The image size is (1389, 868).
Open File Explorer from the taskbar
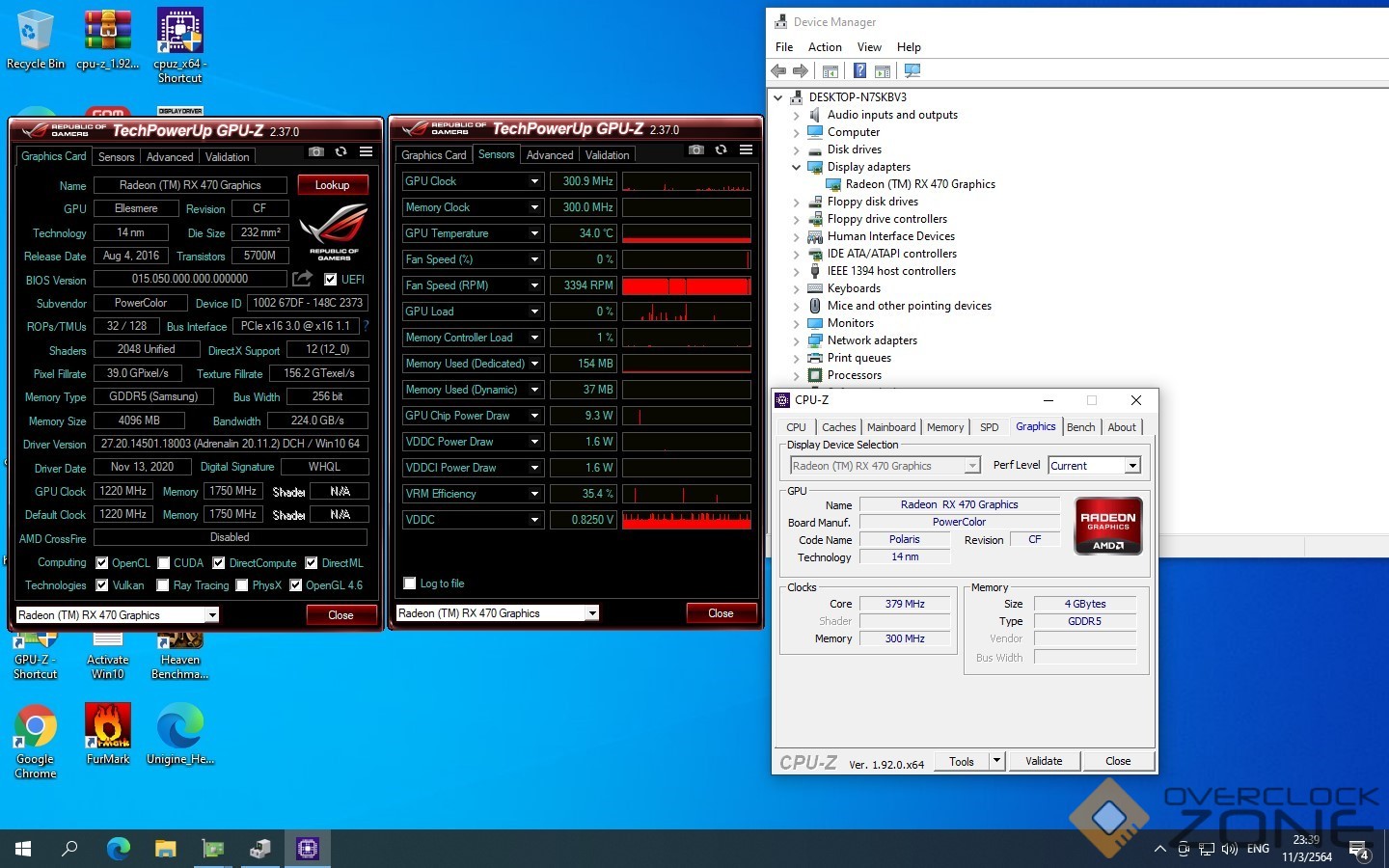166,849
